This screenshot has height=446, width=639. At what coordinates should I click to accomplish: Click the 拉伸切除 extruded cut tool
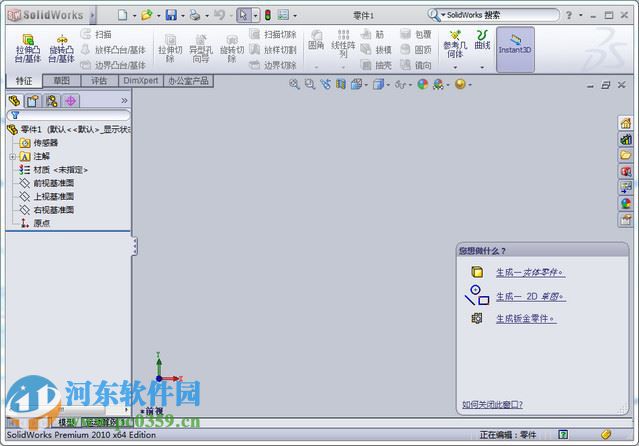pyautogui.click(x=170, y=48)
